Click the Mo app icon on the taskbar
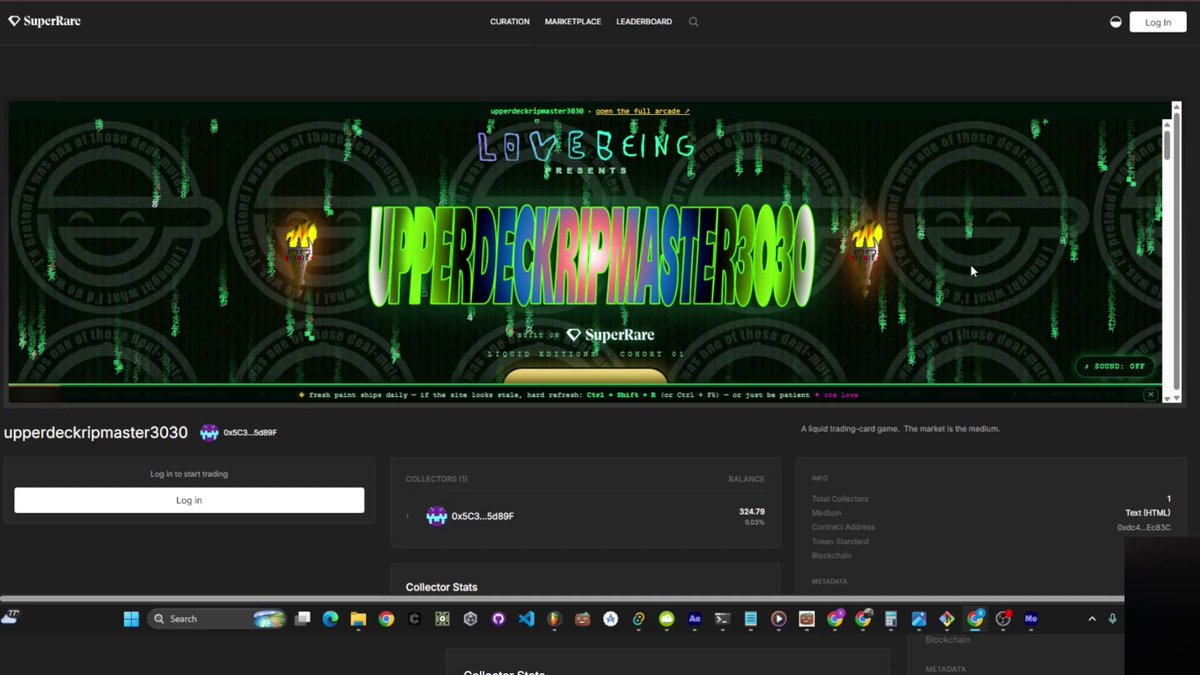This screenshot has width=1200, height=675. pos(1031,619)
